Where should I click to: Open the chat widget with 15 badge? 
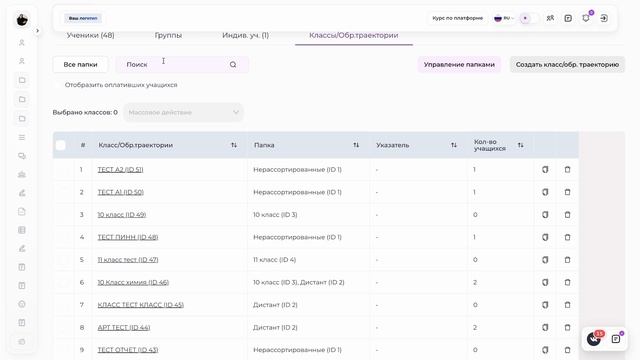(x=593, y=339)
